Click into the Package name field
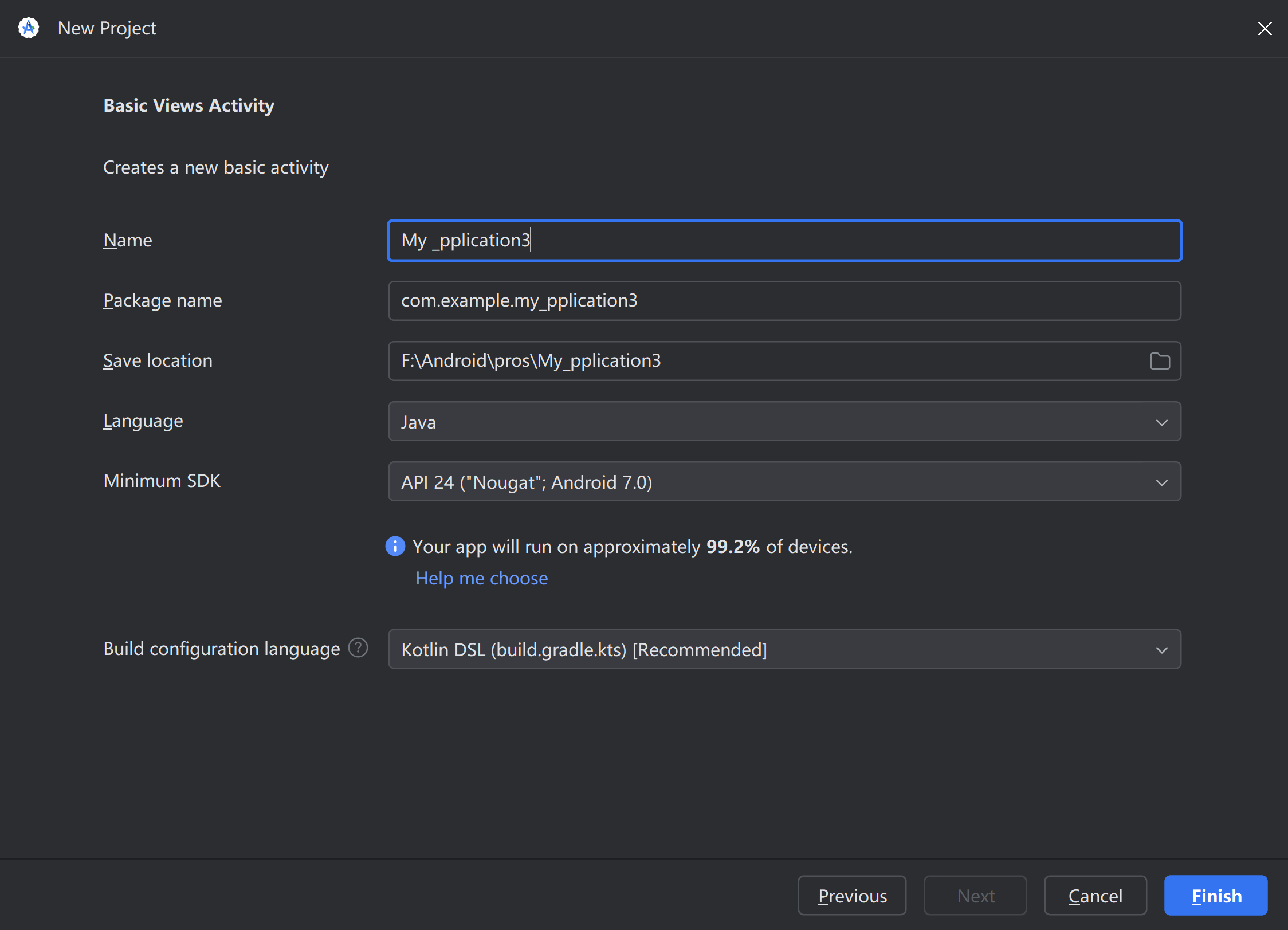The image size is (1288, 930). (784, 301)
